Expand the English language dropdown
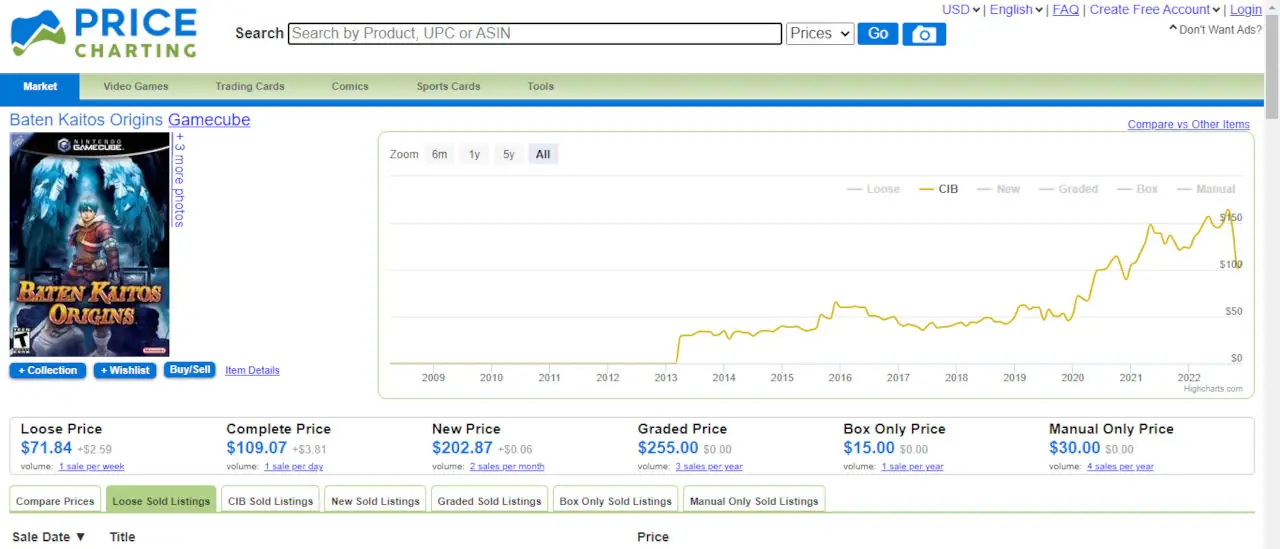 point(1017,10)
